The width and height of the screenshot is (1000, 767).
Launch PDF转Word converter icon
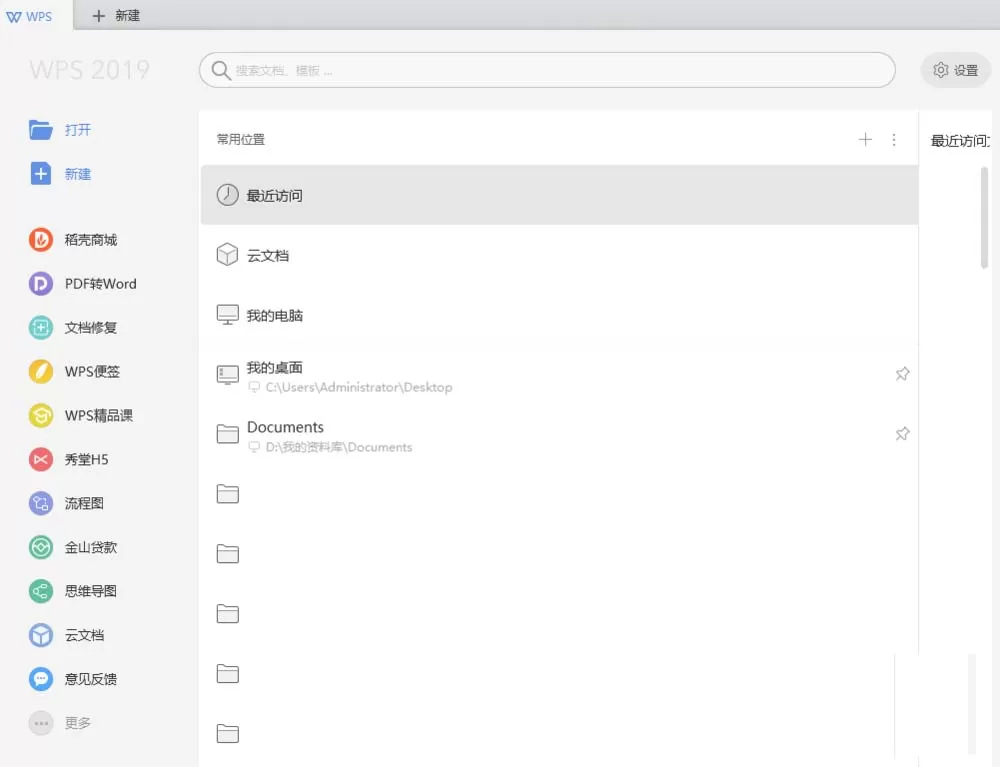(41, 284)
